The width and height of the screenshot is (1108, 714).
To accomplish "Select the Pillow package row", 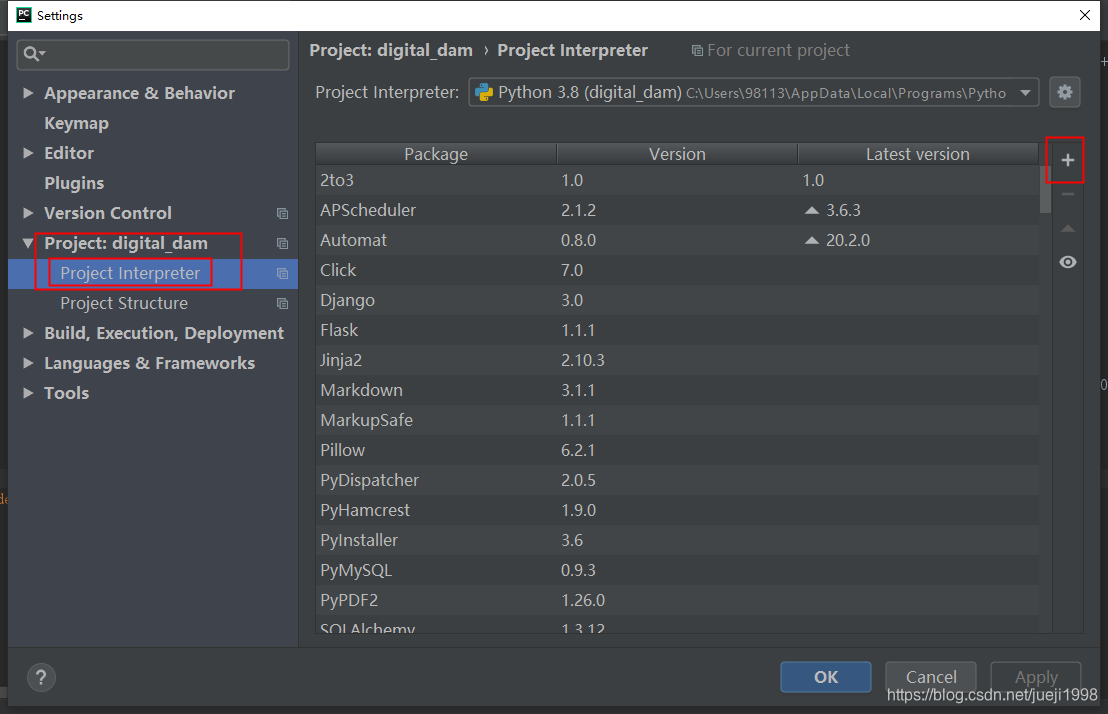I will point(677,450).
